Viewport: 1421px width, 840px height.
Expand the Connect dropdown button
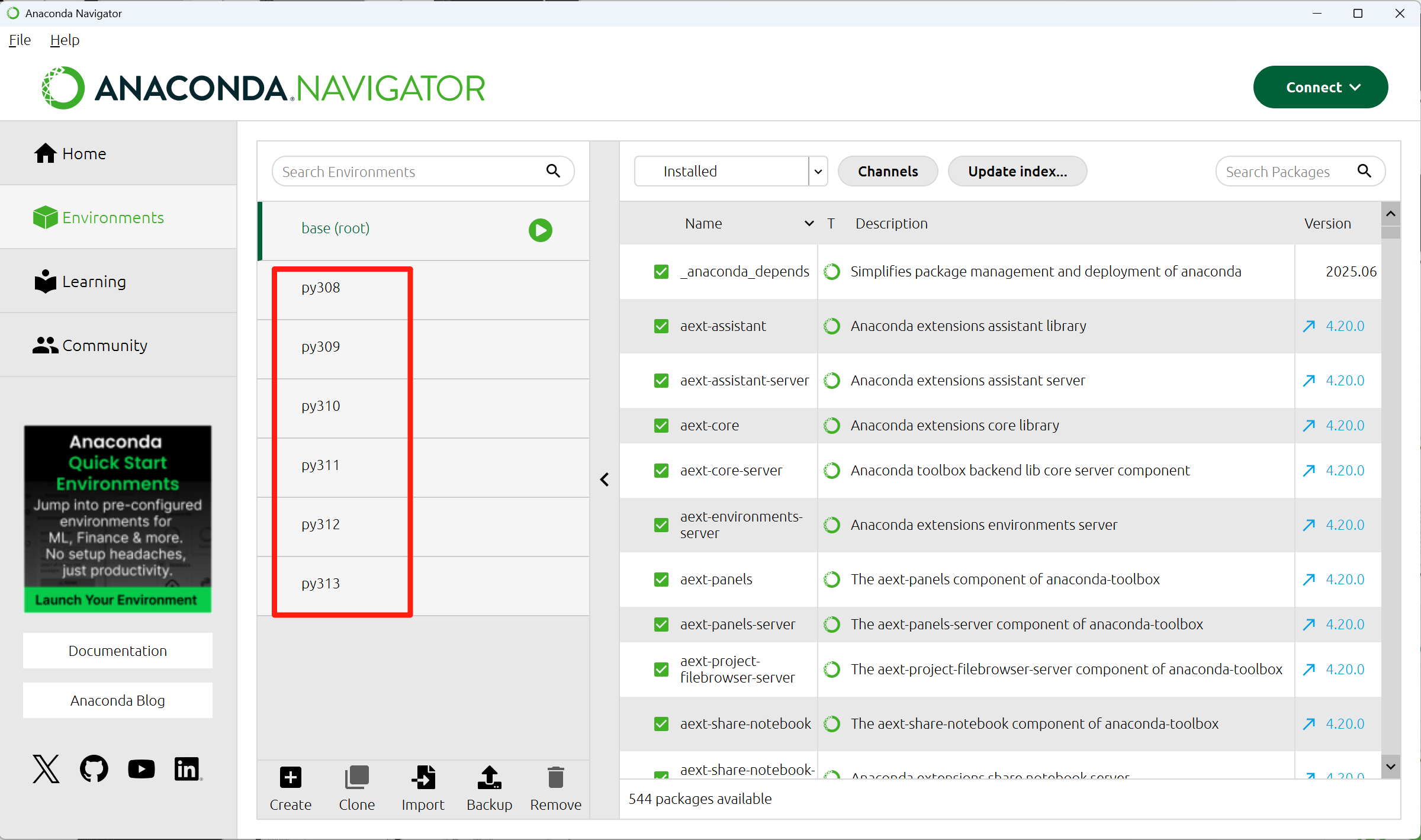point(1320,87)
